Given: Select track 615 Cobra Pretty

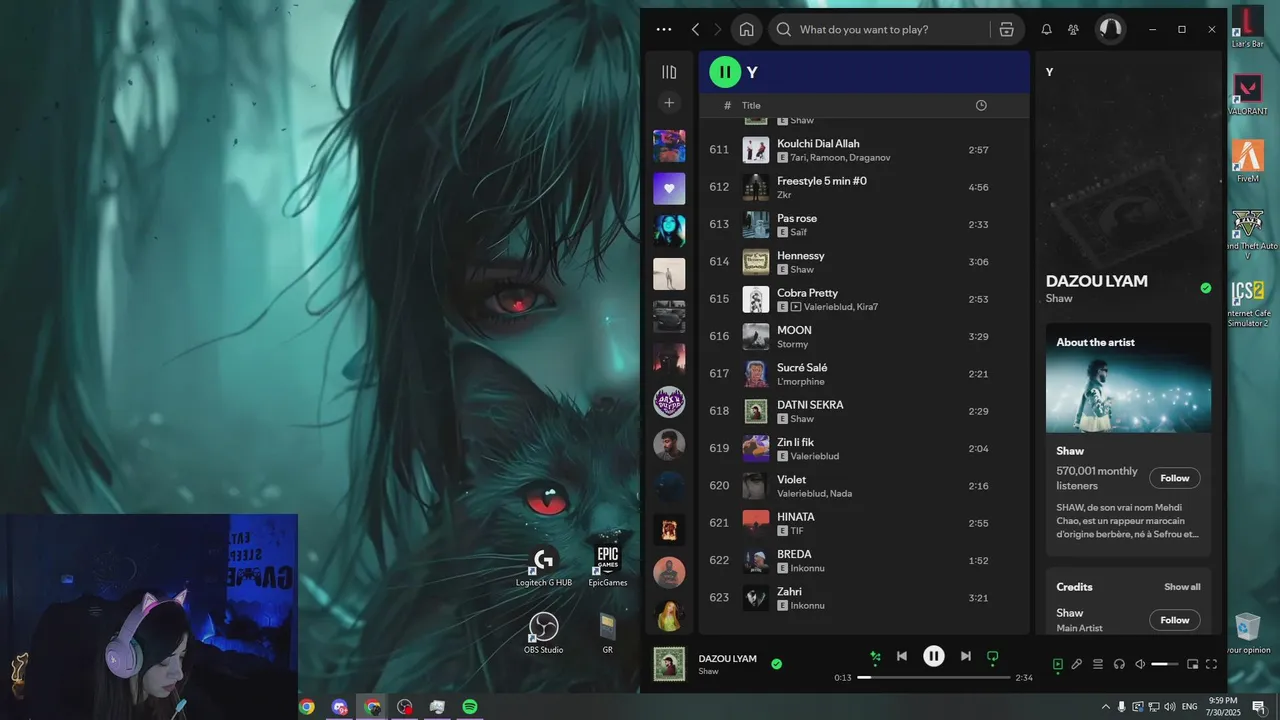Looking at the screenshot, I should coord(864,299).
